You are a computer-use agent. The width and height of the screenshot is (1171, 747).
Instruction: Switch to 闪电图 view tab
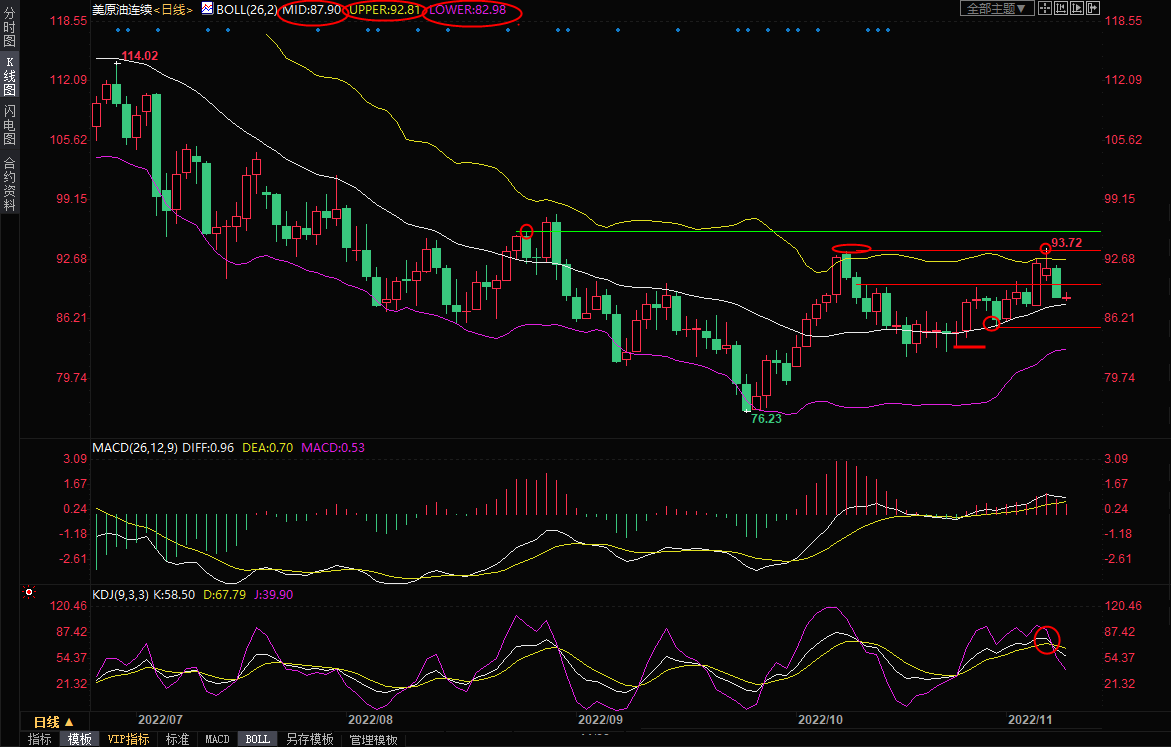9,124
